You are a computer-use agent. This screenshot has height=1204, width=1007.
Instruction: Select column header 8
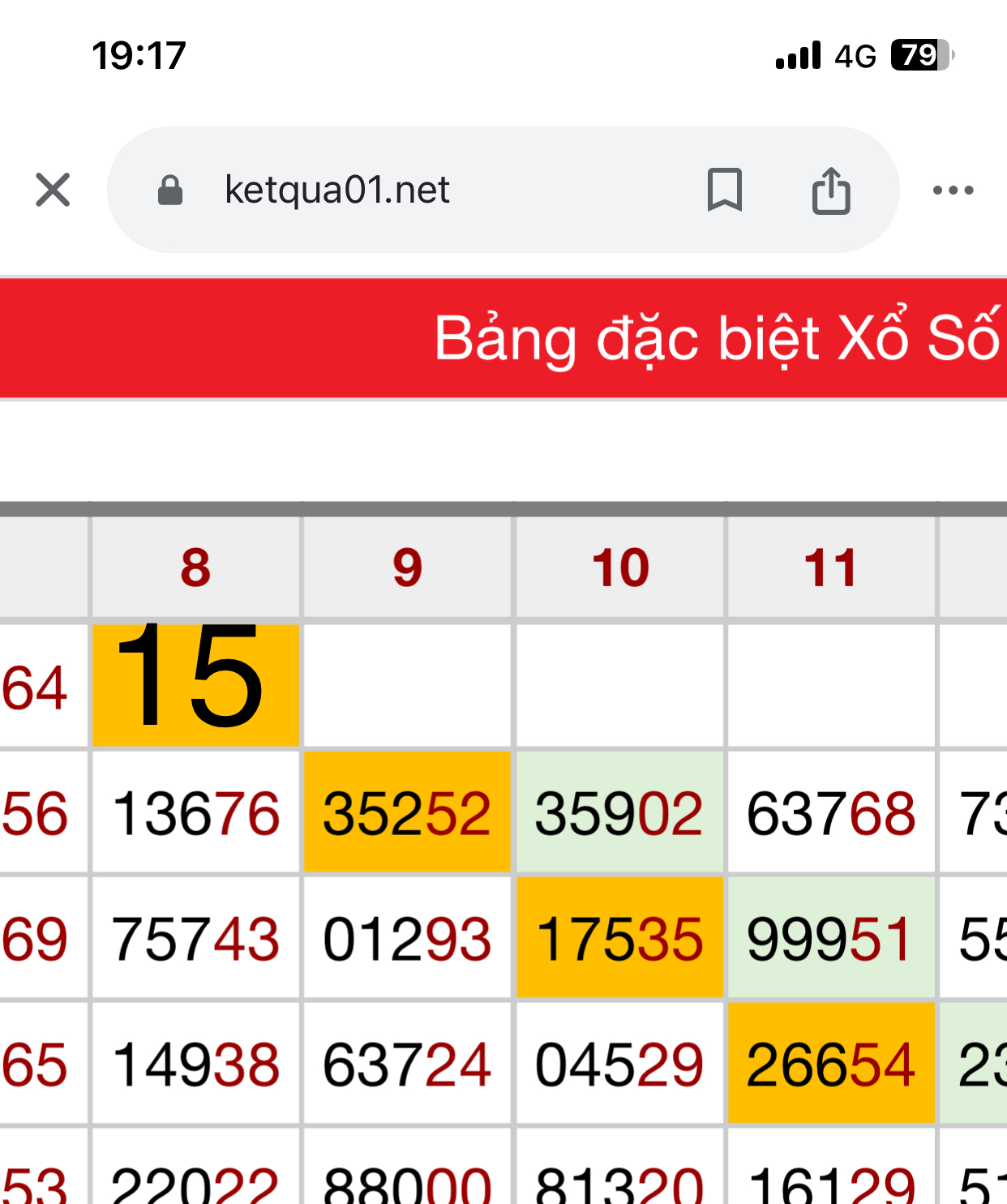coord(195,568)
